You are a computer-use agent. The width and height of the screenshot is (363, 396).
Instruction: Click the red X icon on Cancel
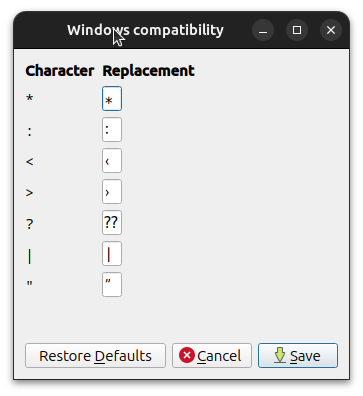tap(187, 355)
